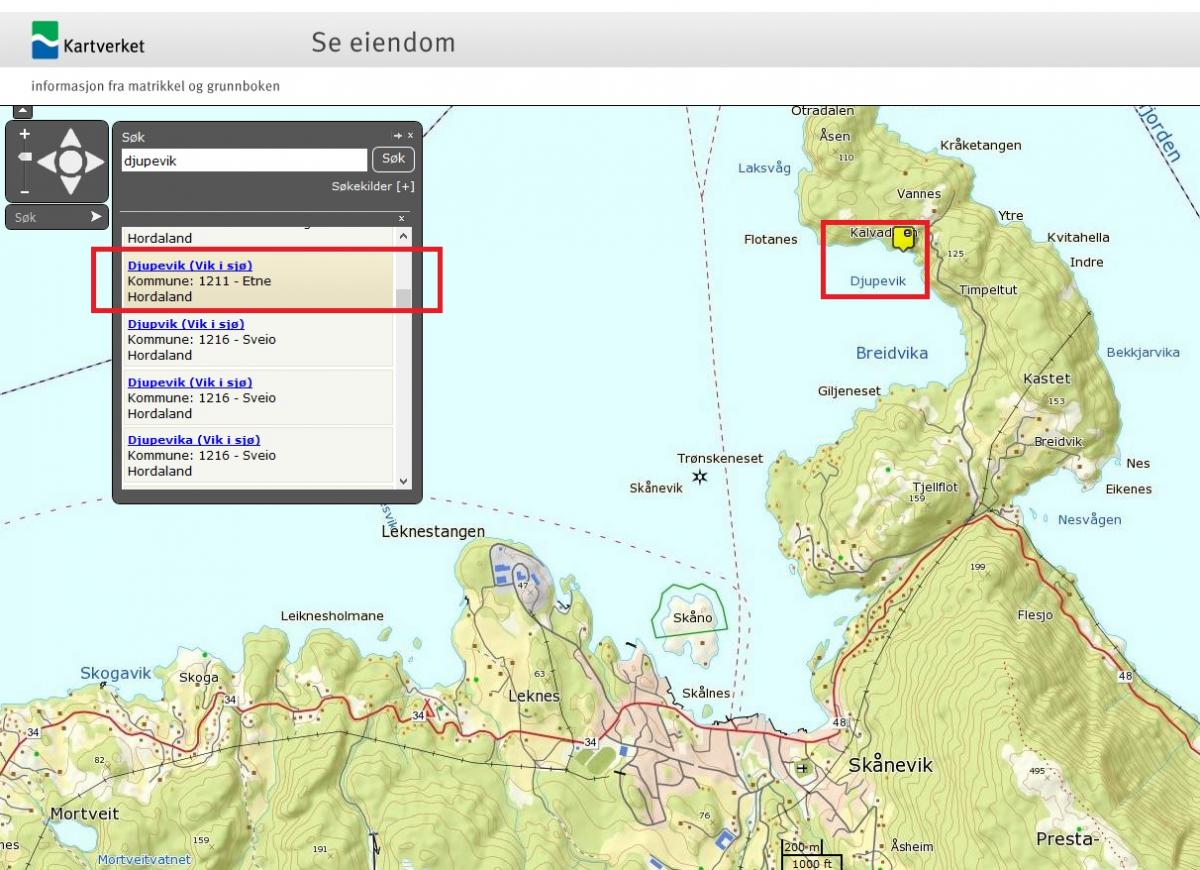Screen dimensions: 1200x870
Task: Pan the map south with down arrow
Action: tap(70, 187)
